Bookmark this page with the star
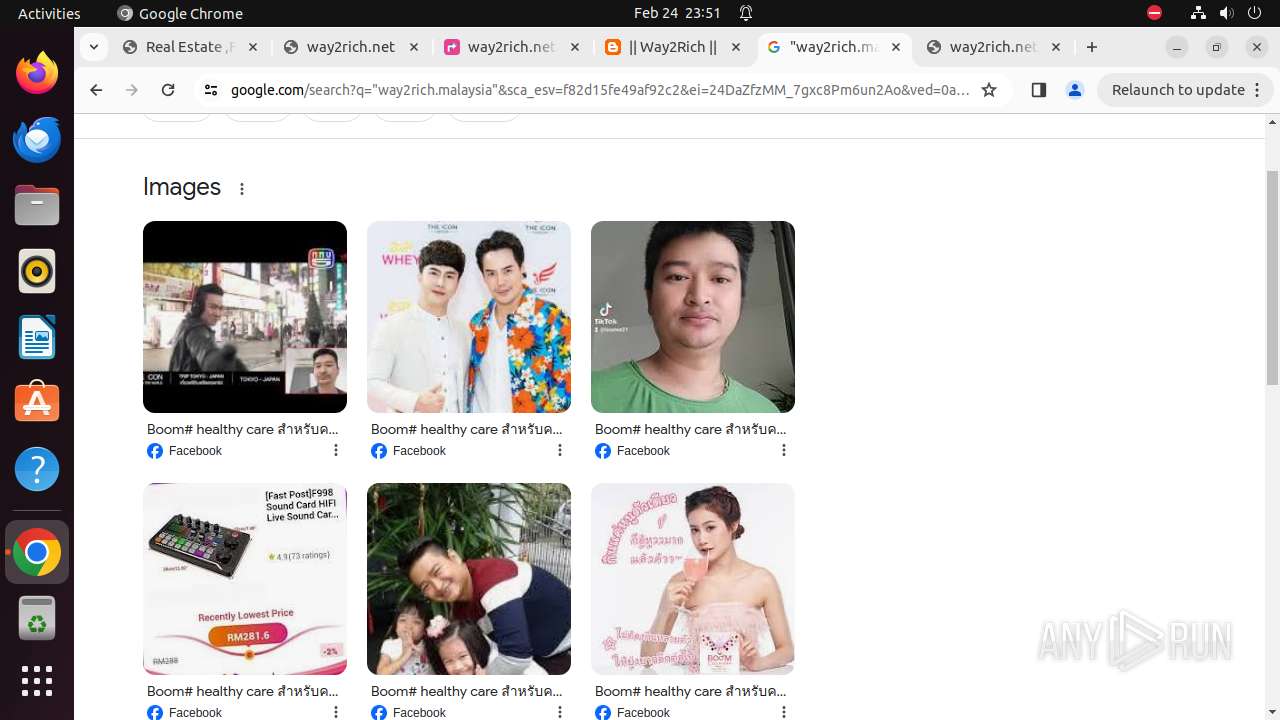Image resolution: width=1280 pixels, height=720 pixels. (x=989, y=90)
